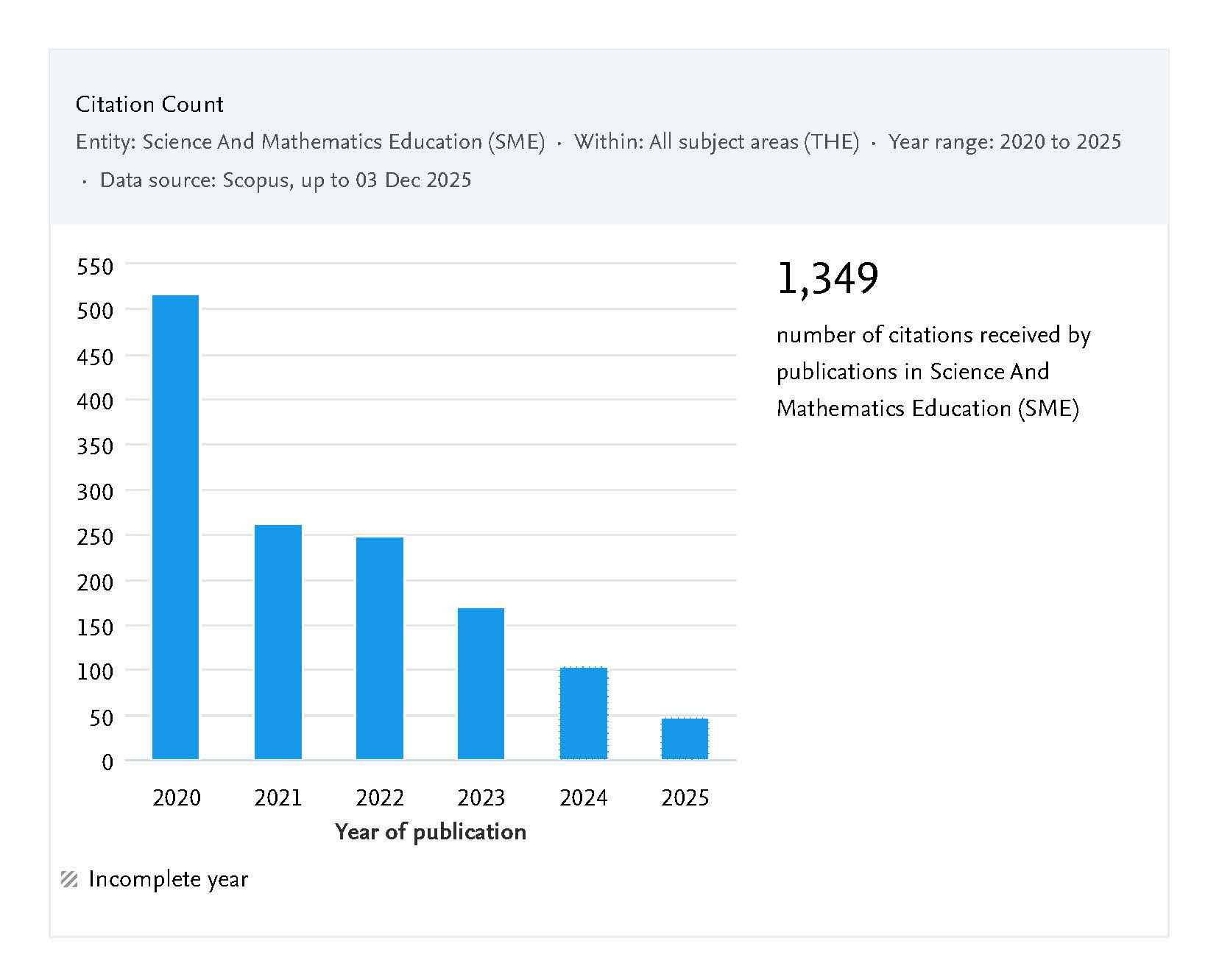Click the Incomplete year hatched legend icon

69,879
